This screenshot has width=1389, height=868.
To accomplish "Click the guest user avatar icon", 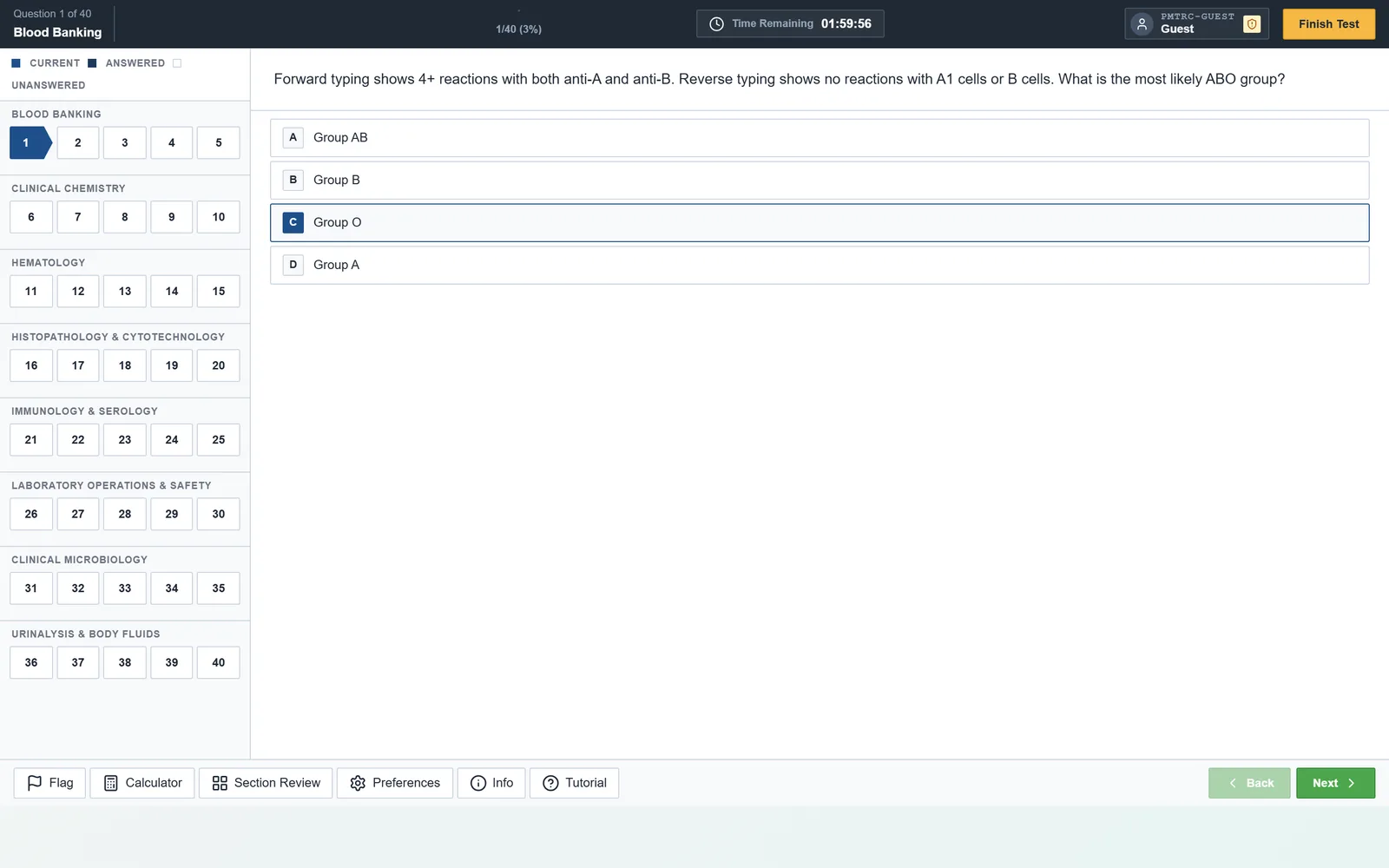I will pyautogui.click(x=1142, y=24).
